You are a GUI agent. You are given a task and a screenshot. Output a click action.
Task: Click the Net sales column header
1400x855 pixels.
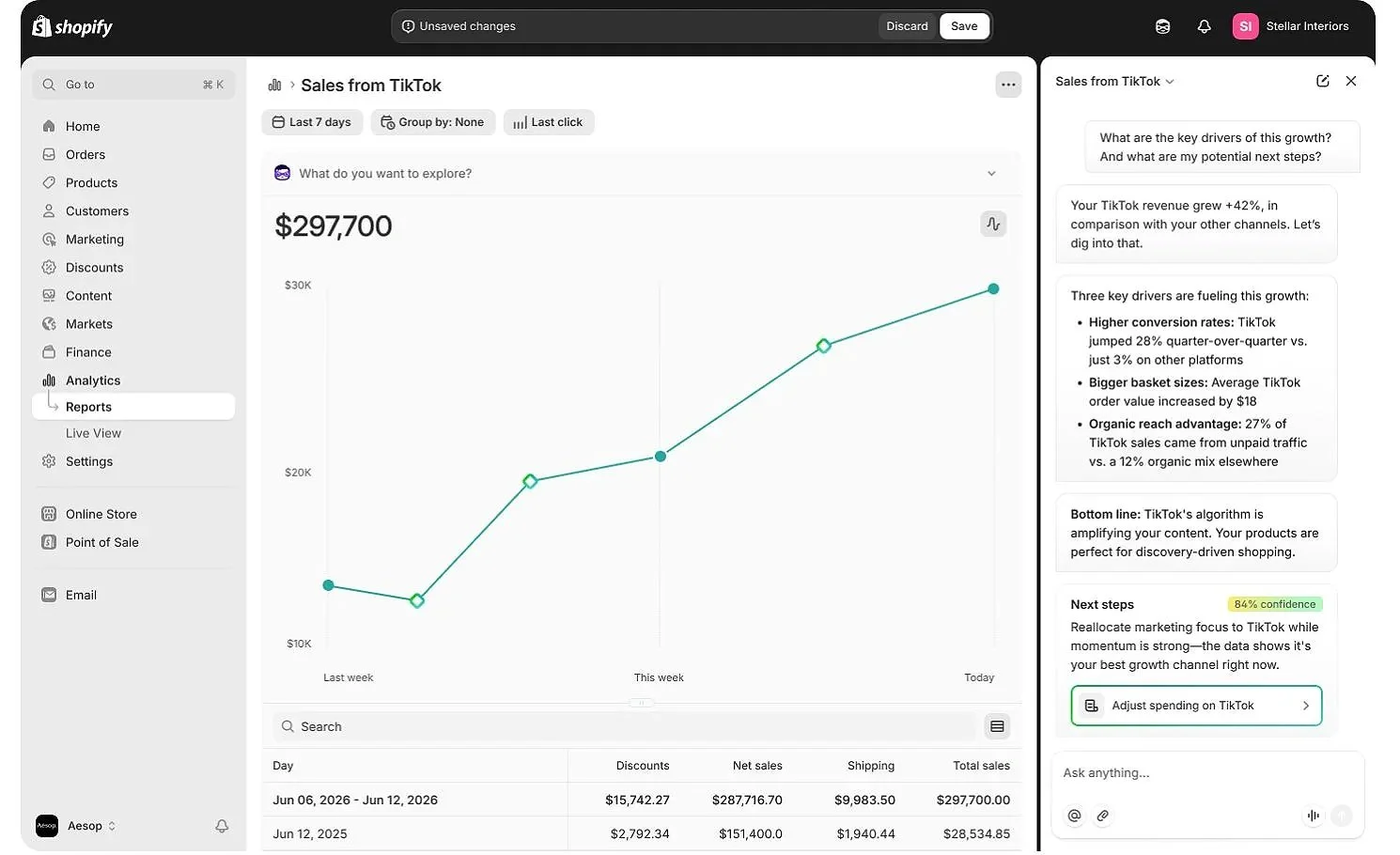click(757, 766)
